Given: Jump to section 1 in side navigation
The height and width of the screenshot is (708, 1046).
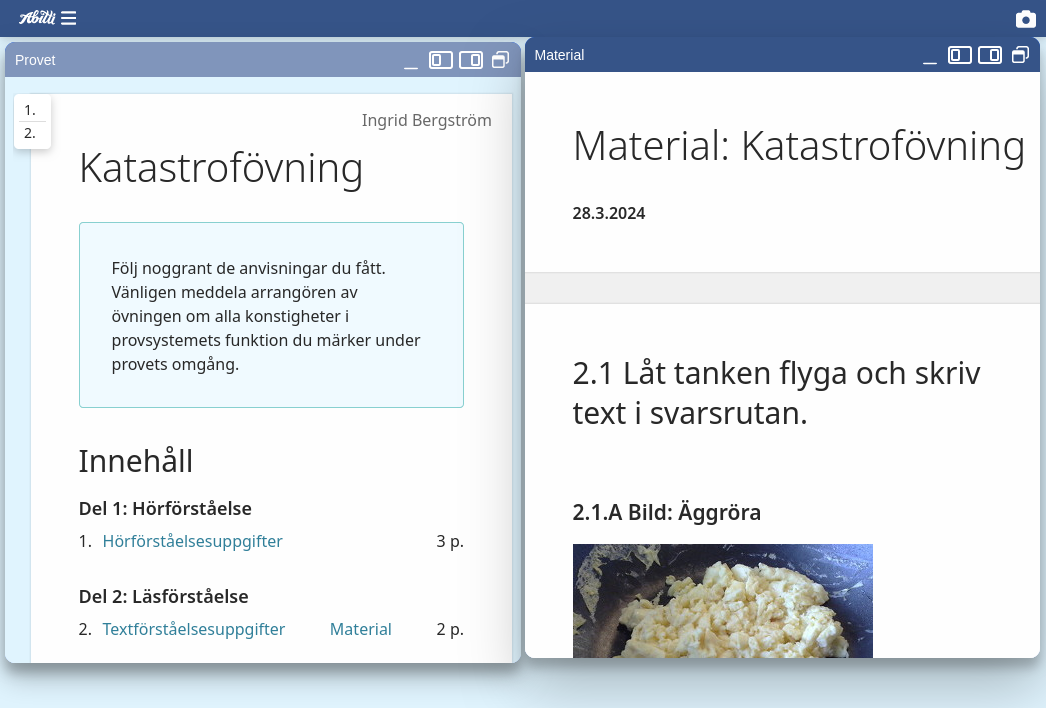Looking at the screenshot, I should click(30, 110).
